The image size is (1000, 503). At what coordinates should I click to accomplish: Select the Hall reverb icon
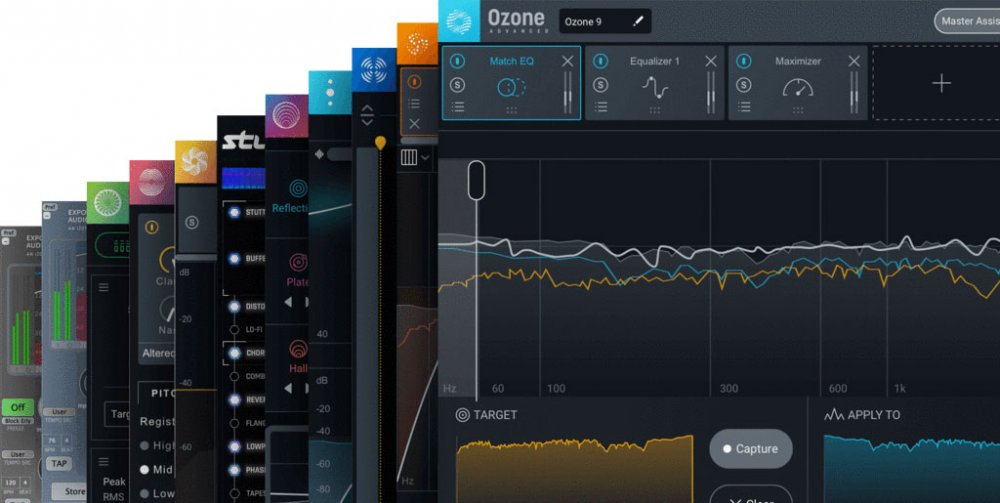click(298, 349)
